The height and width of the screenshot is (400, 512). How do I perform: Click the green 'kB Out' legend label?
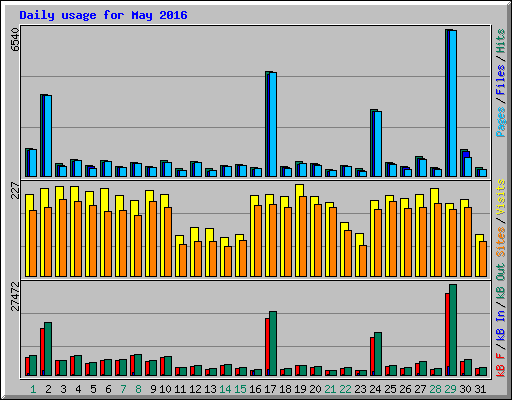point(500,281)
